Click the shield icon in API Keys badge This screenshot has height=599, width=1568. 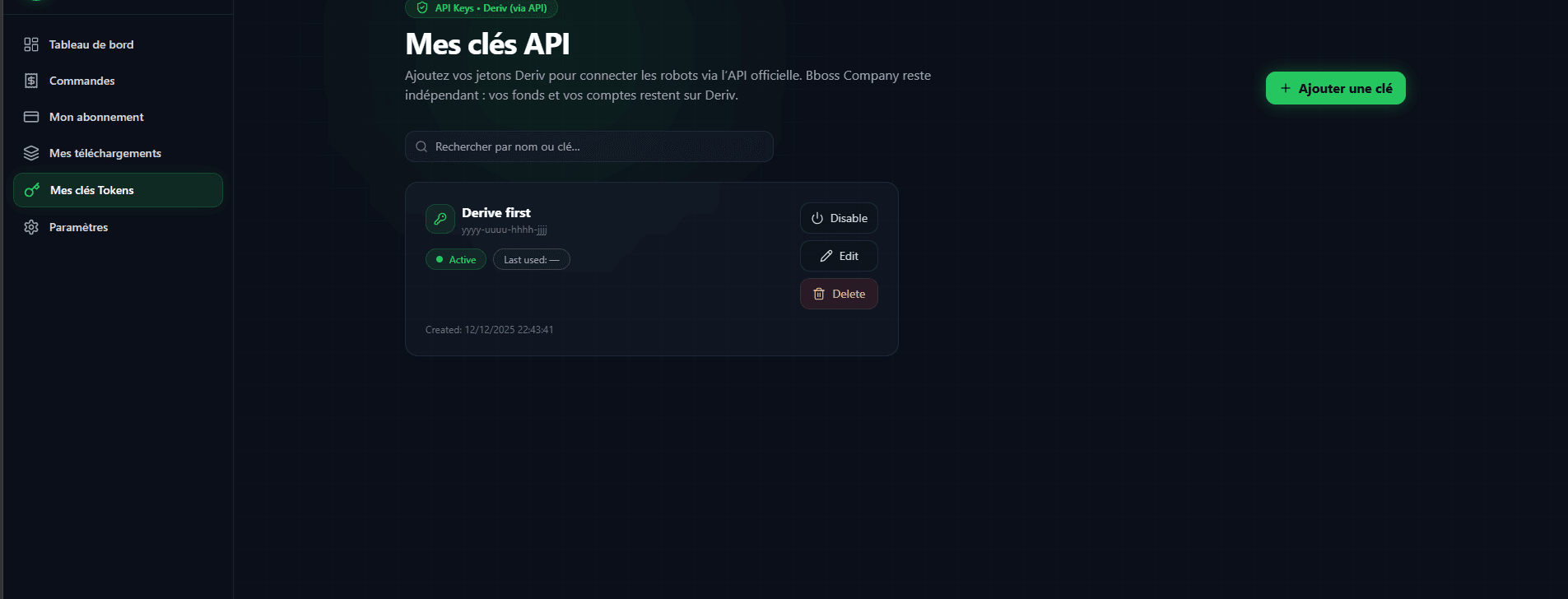[x=422, y=8]
